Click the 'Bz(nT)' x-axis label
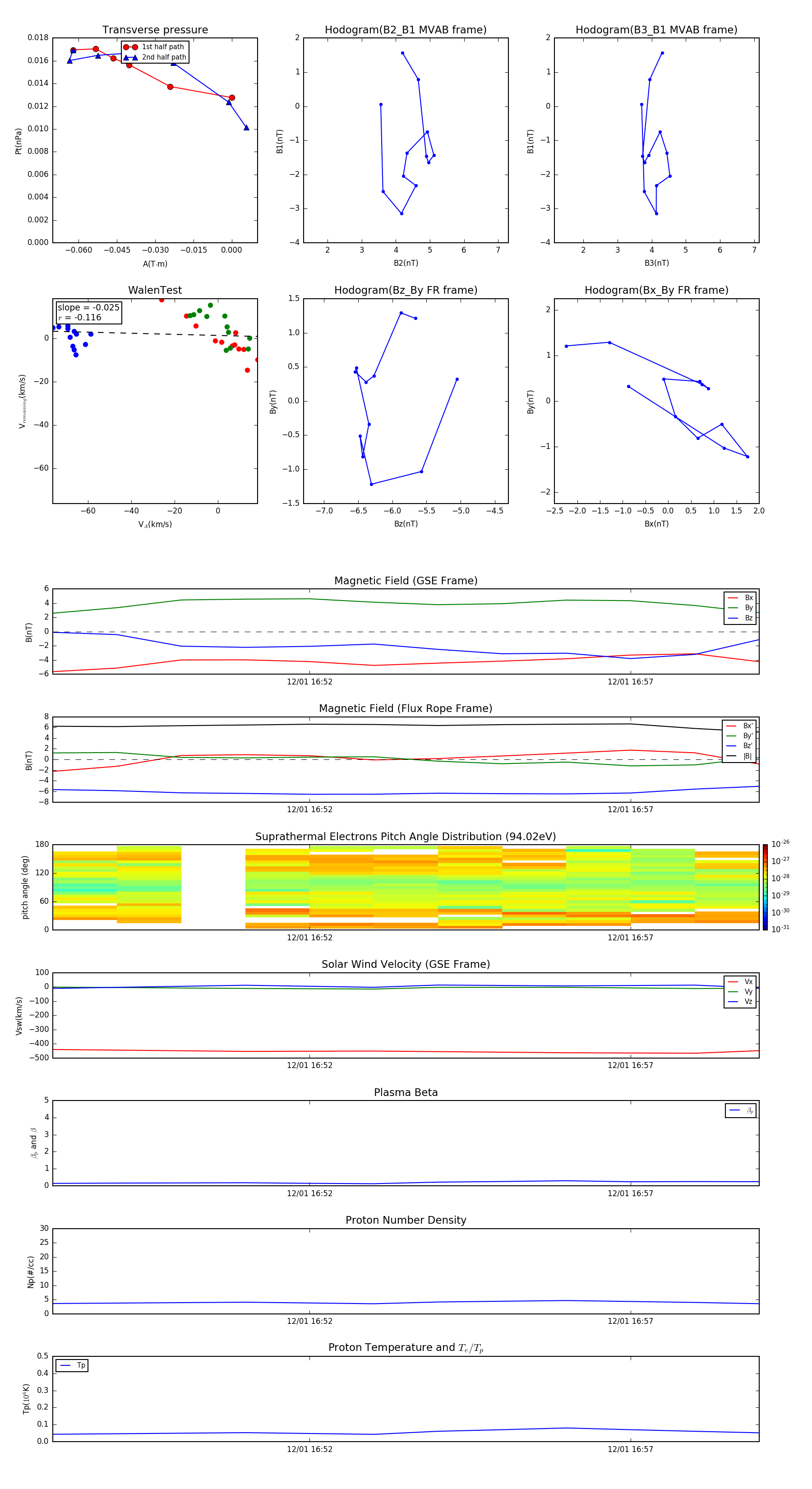Screen dimensions: 812x1489 [x=406, y=524]
